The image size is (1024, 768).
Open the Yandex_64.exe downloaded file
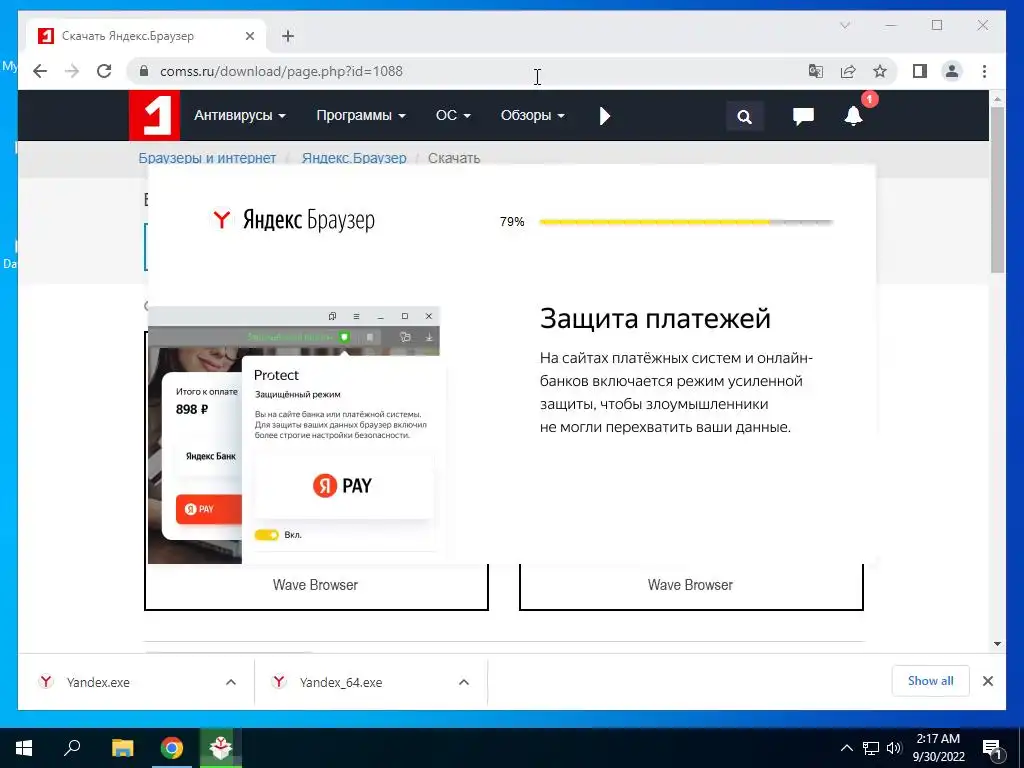click(341, 682)
